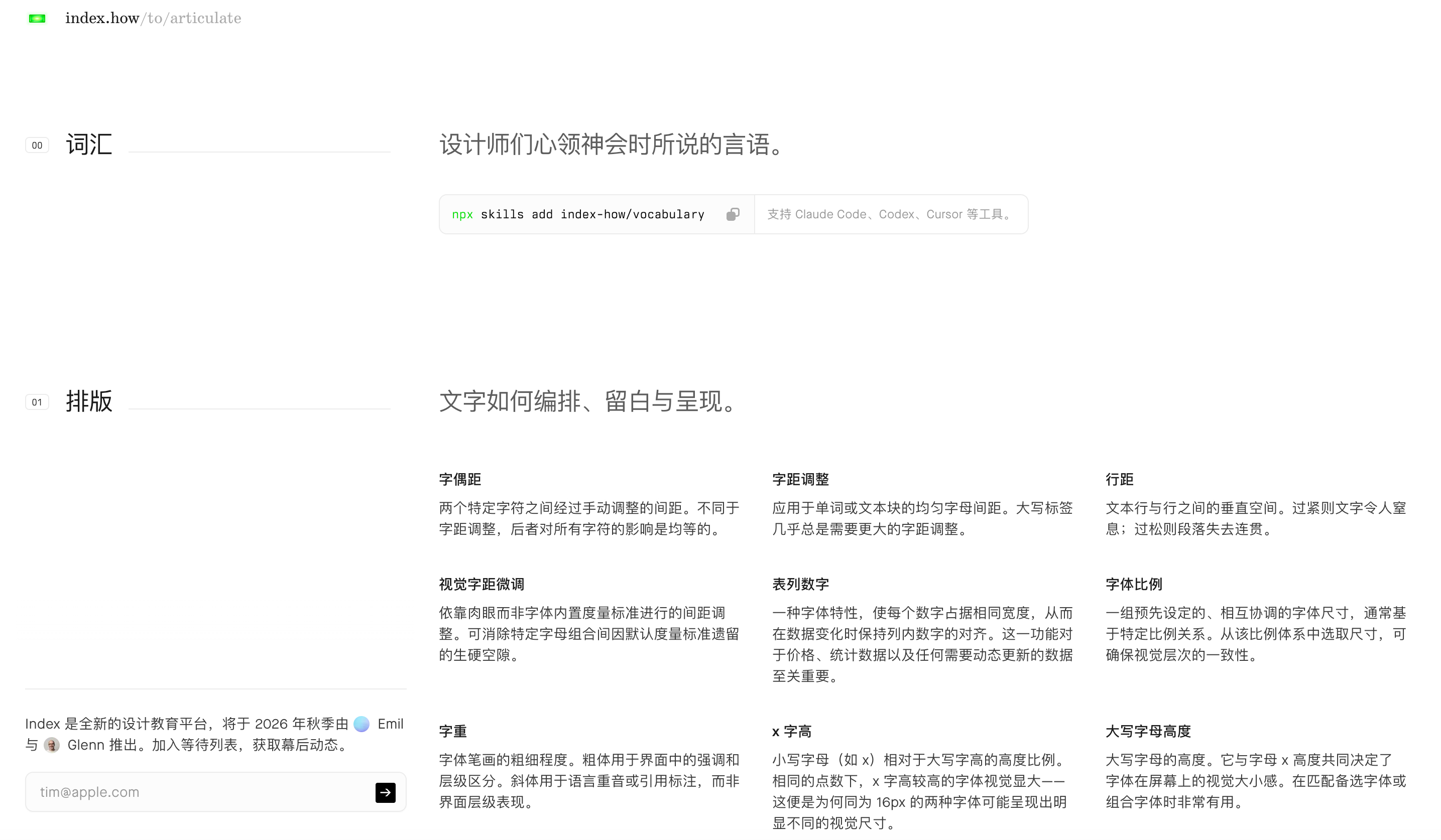Jump to the 00 词汇 section

pos(89,145)
